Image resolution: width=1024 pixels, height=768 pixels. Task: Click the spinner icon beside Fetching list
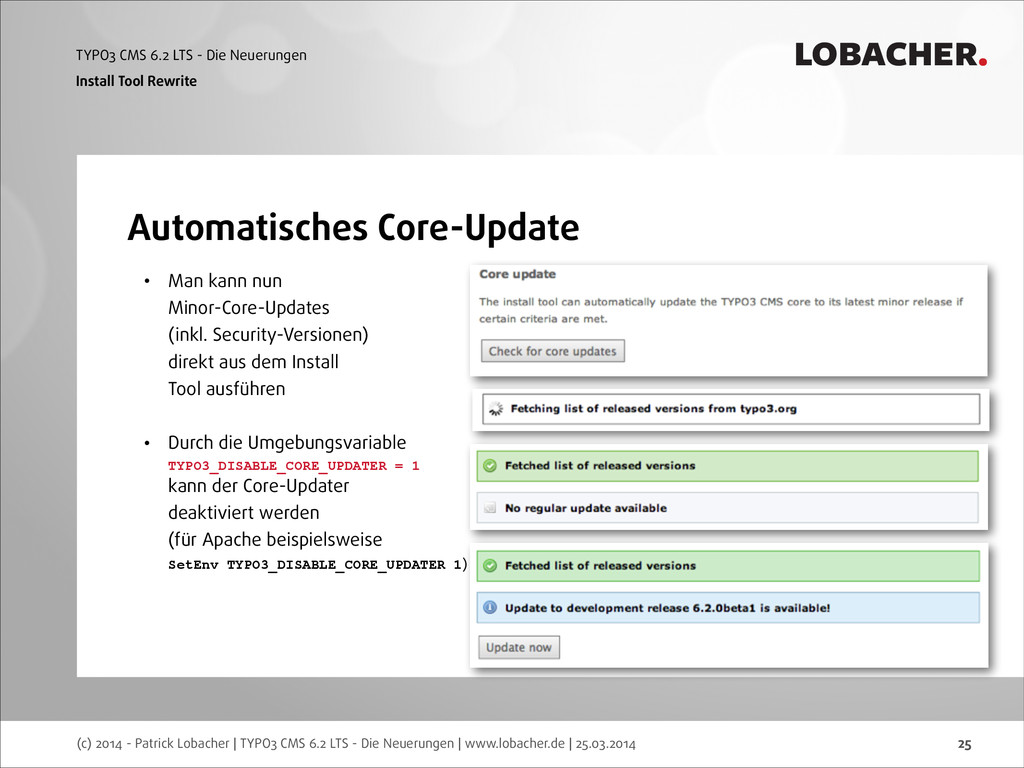pyautogui.click(x=496, y=409)
